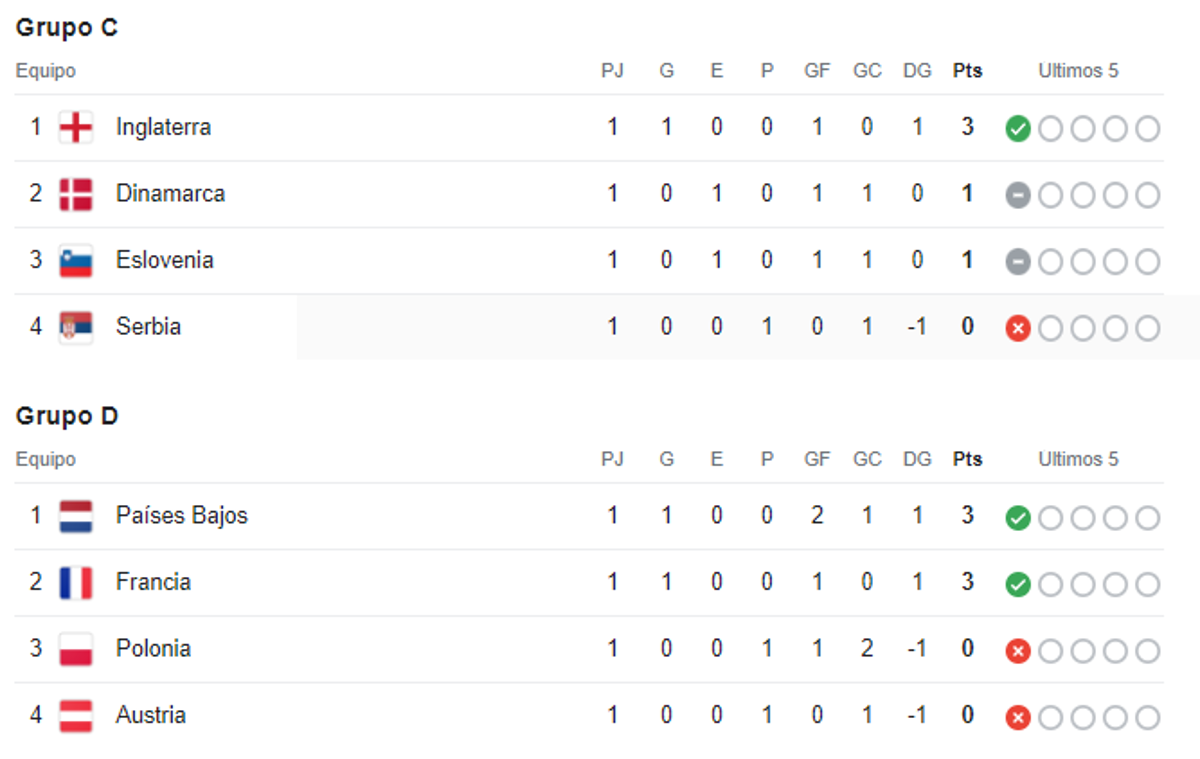Click the England flag icon
Viewport: 1200px width, 759px height.
tap(76, 128)
